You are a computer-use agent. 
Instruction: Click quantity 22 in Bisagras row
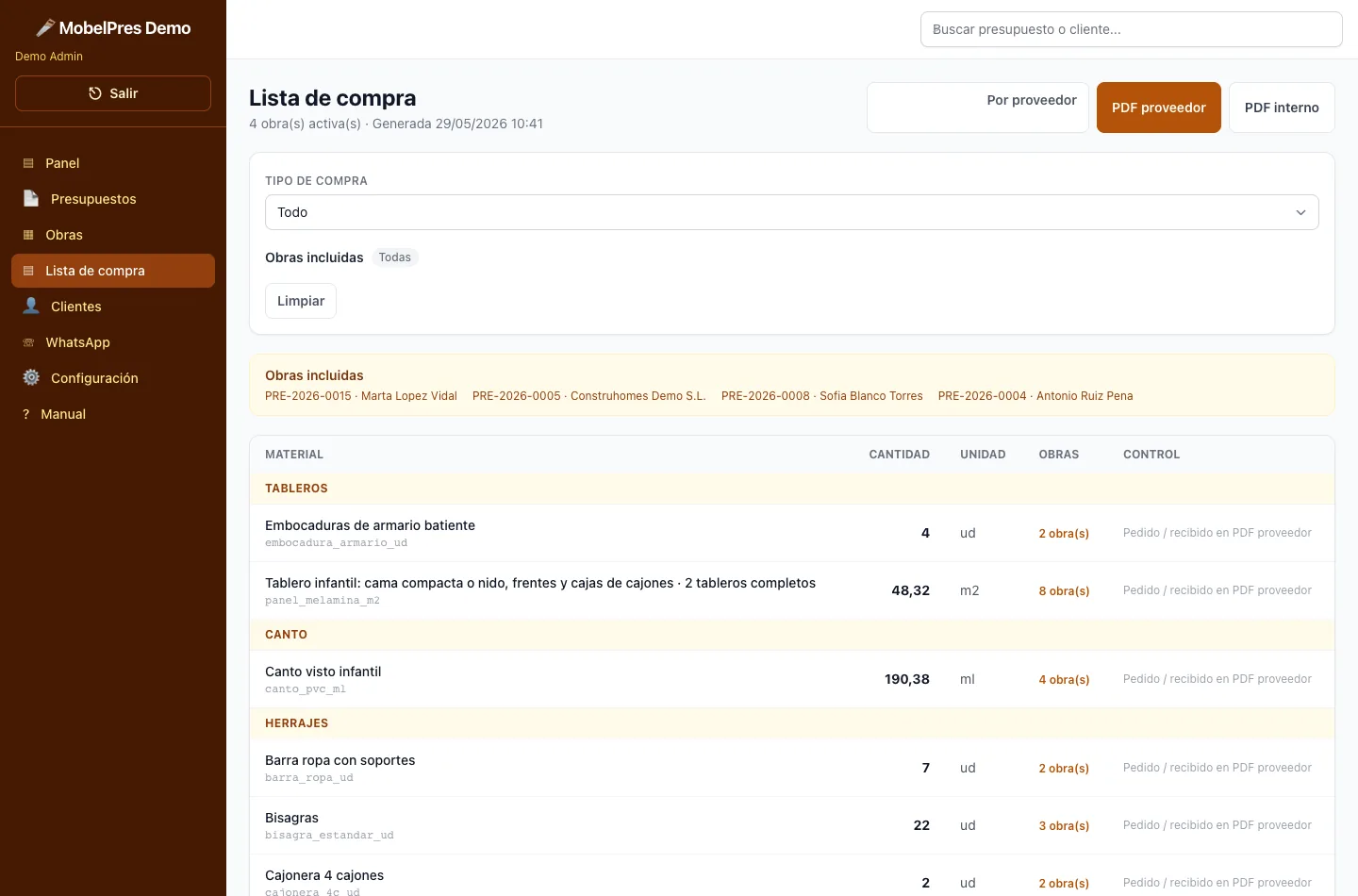click(921, 825)
